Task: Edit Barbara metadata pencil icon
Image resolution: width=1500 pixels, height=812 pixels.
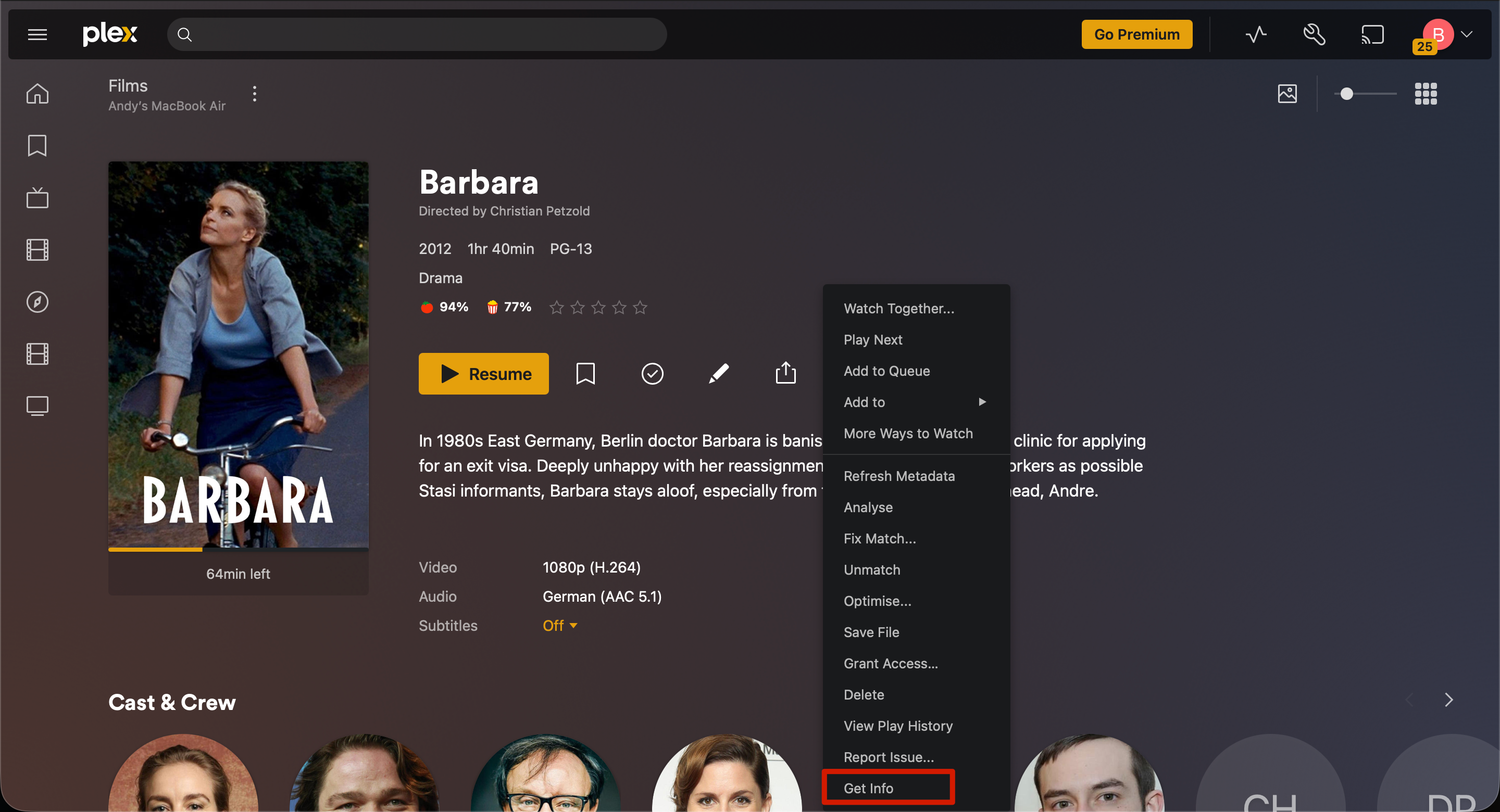Action: pyautogui.click(x=719, y=374)
